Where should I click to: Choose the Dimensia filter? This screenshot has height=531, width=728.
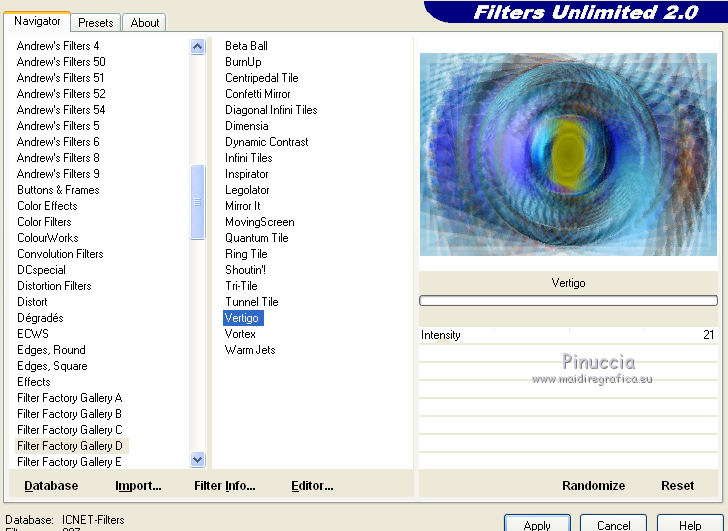[247, 126]
